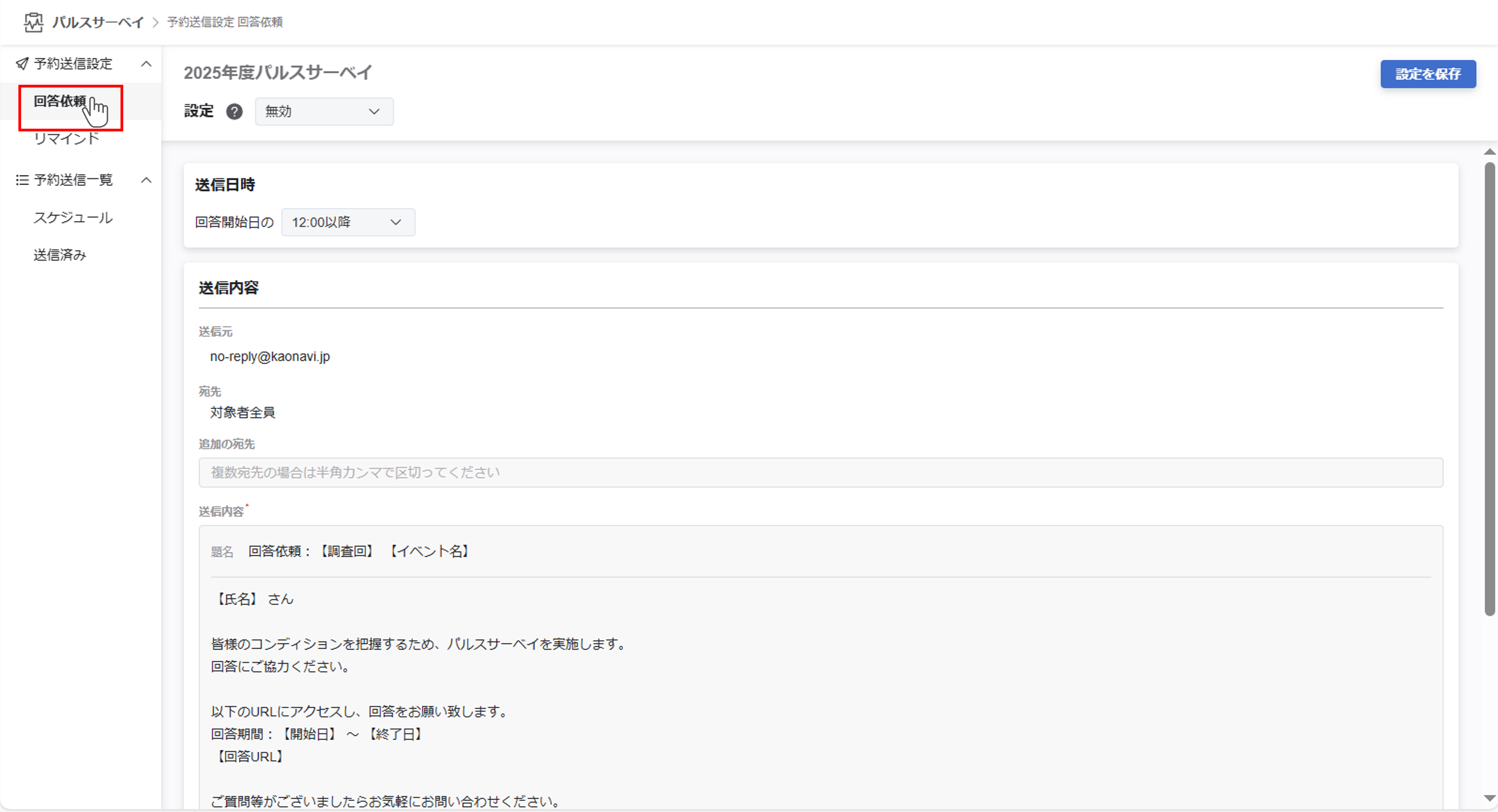This screenshot has height=812, width=1498.
Task: Click the 設定を保存 button
Action: [1428, 74]
